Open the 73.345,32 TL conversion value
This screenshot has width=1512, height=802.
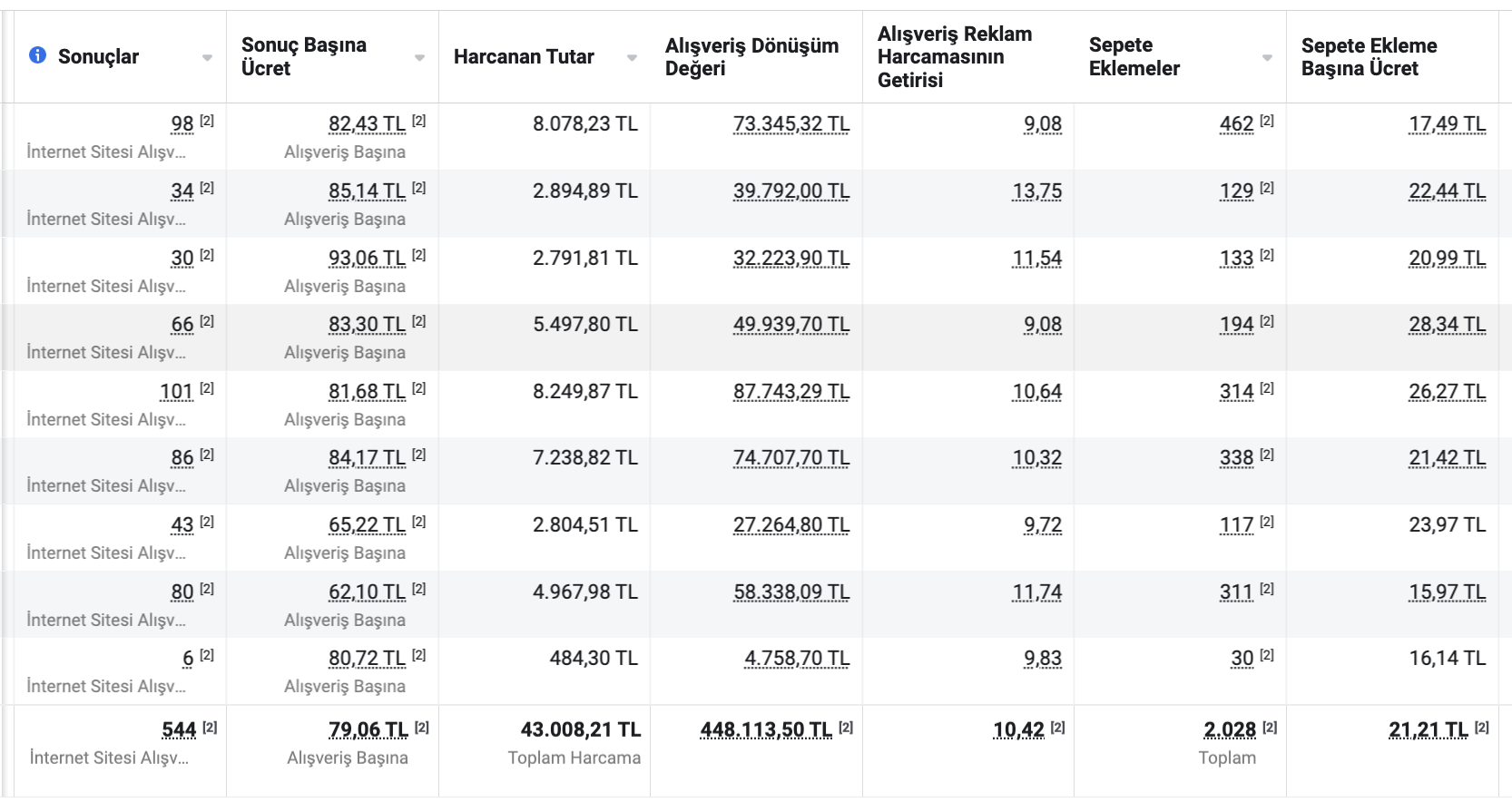pos(790,124)
